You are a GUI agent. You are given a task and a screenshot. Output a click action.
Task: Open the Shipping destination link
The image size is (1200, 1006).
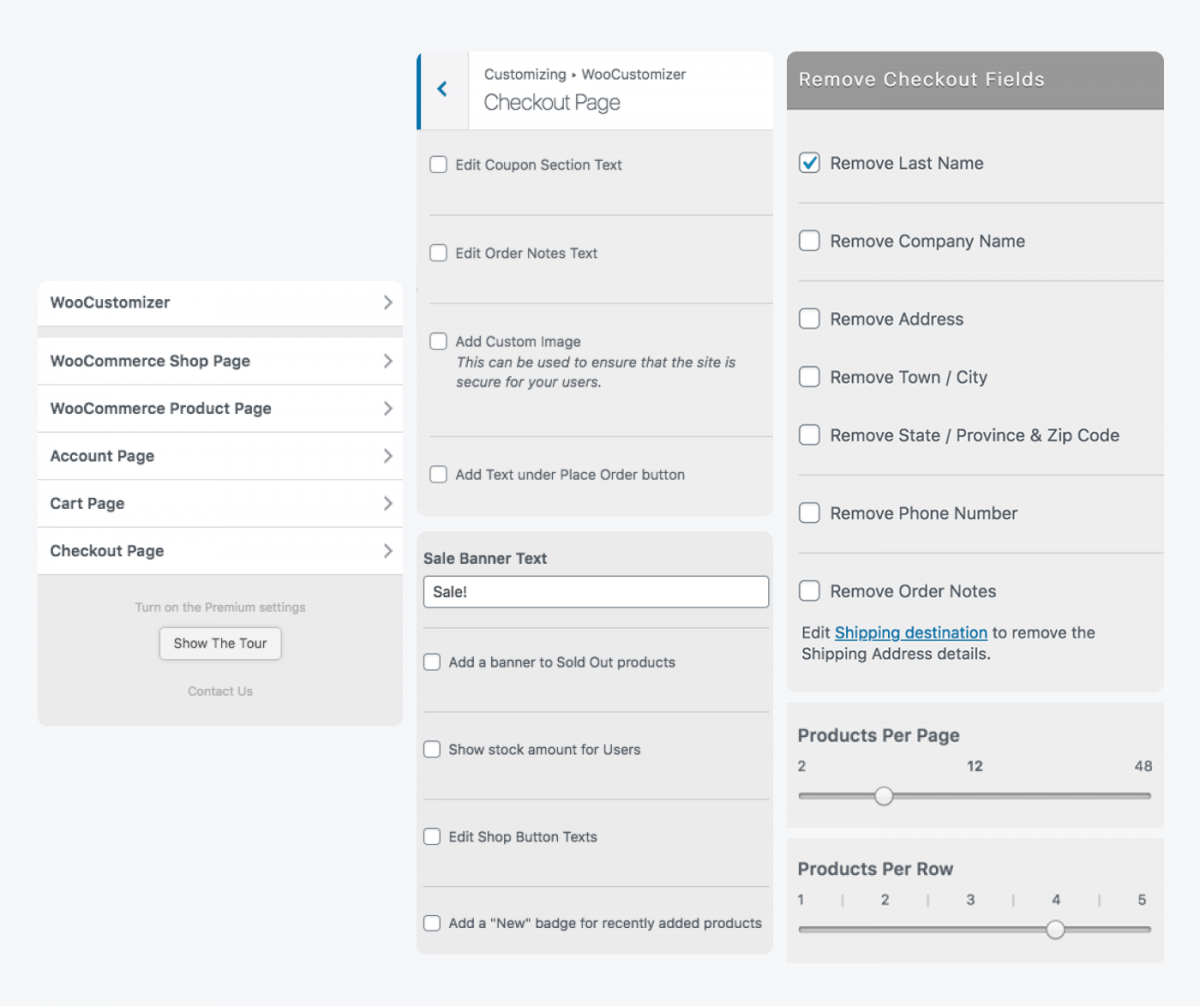(911, 632)
